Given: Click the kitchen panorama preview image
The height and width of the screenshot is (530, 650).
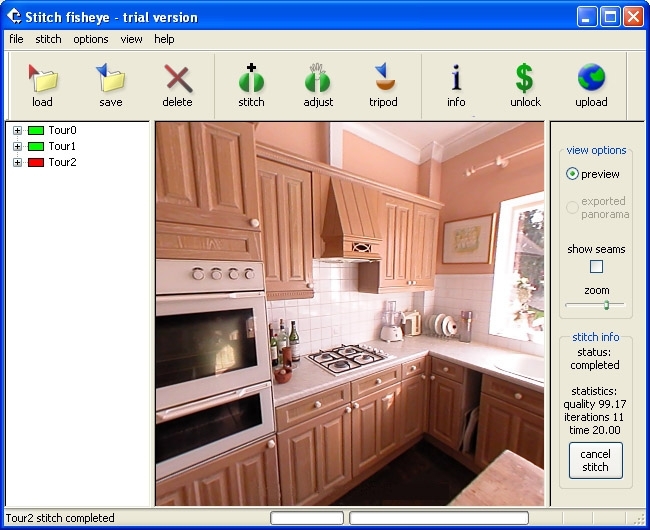Looking at the screenshot, I should [x=350, y=314].
